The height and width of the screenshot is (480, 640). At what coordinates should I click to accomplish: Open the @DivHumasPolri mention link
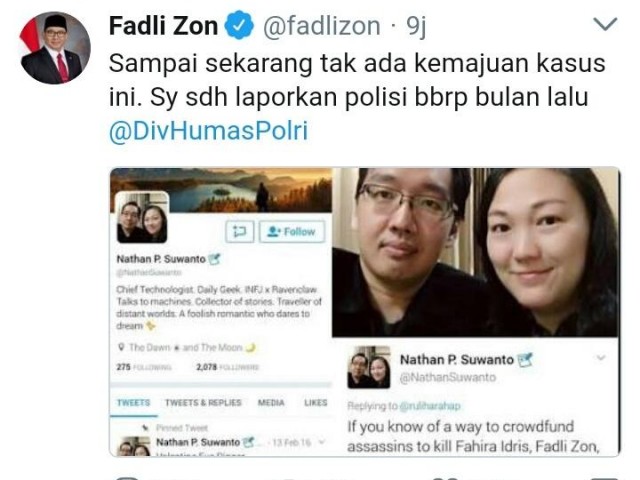(x=208, y=131)
